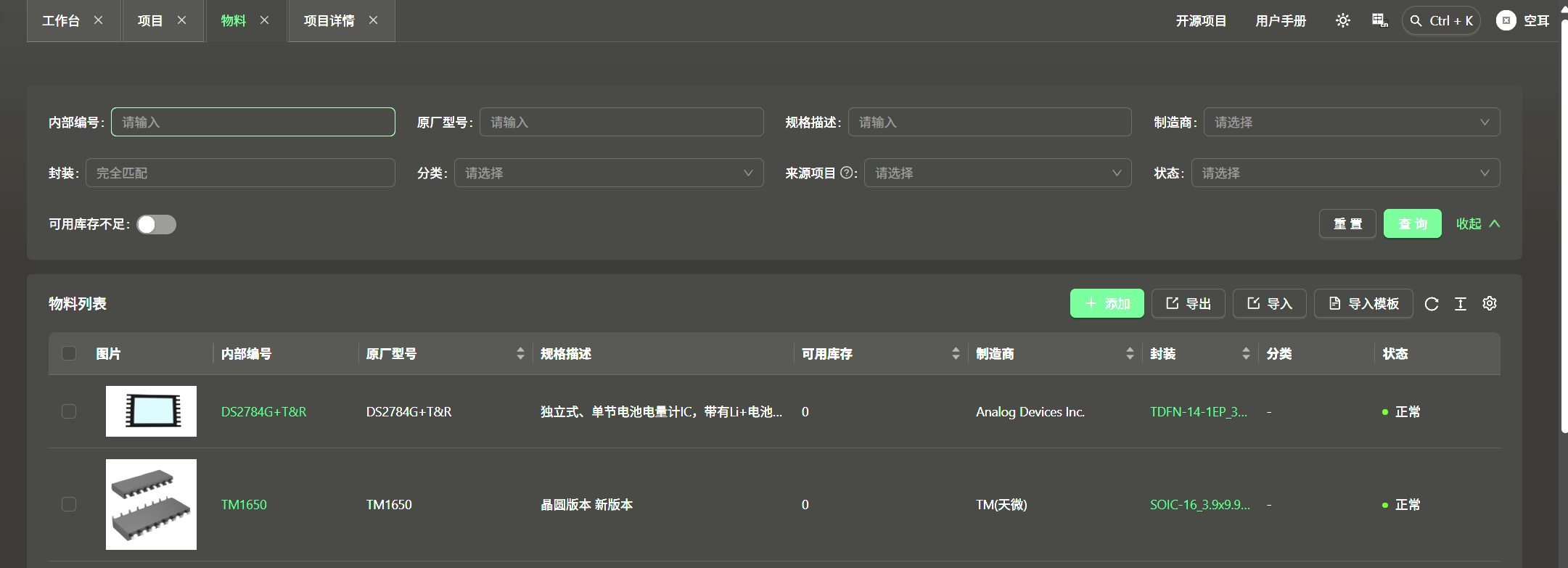Click the green 添加 button
Image resolution: width=1568 pixels, height=568 pixels.
pyautogui.click(x=1107, y=304)
